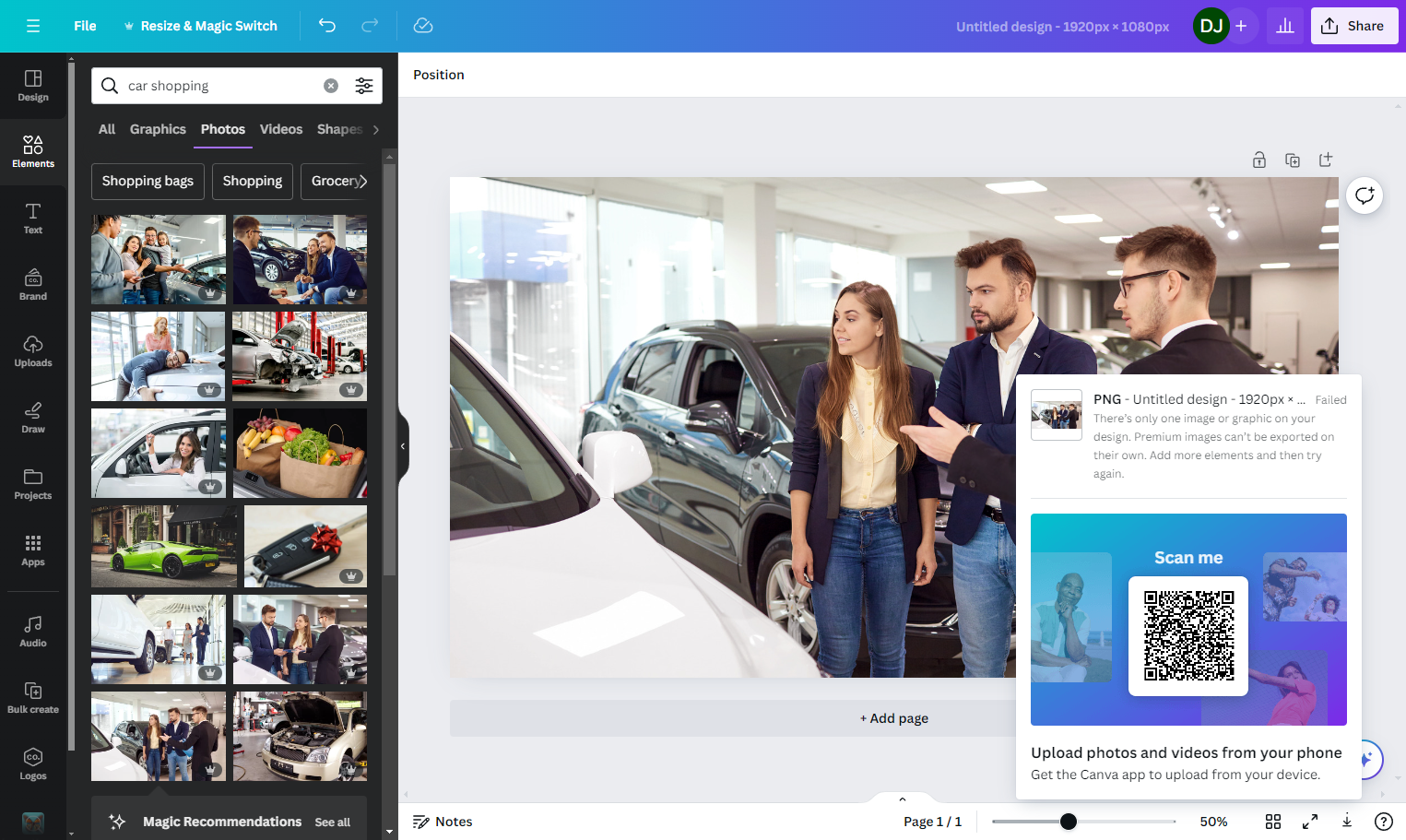Add a collaborator with the plus icon
Image resolution: width=1406 pixels, height=840 pixels.
pyautogui.click(x=1241, y=26)
